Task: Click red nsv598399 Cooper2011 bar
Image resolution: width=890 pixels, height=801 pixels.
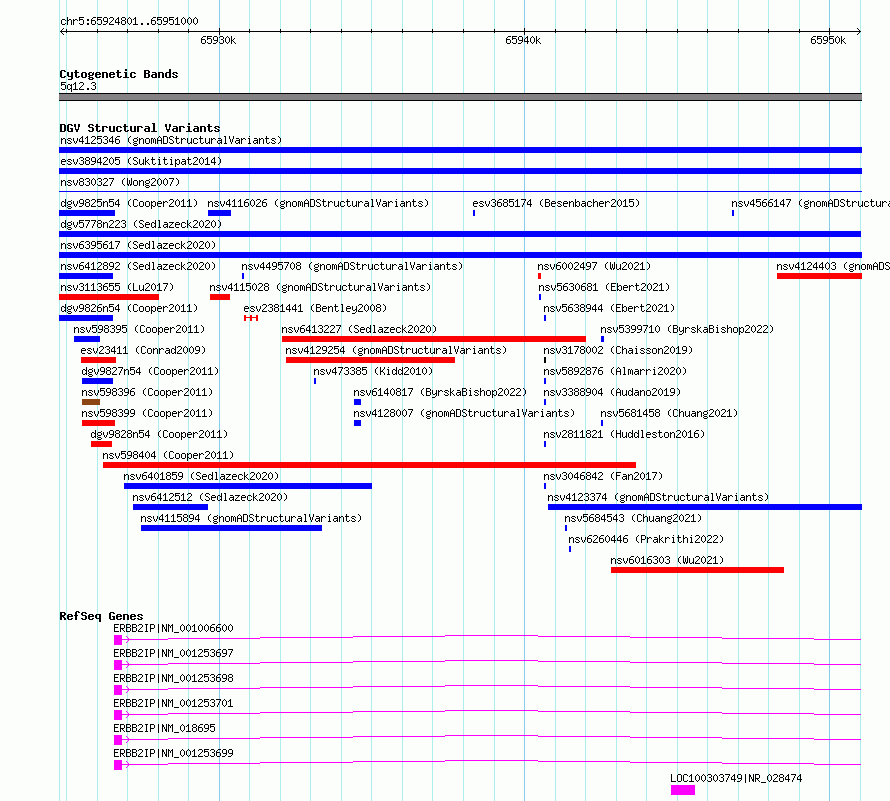Action: pos(98,423)
